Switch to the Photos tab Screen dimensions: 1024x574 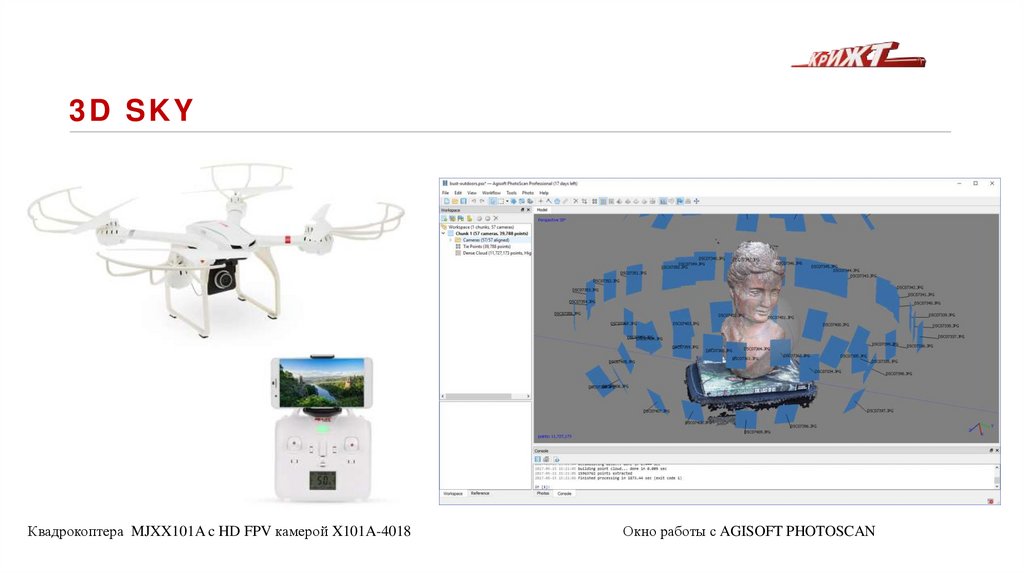pyautogui.click(x=543, y=494)
